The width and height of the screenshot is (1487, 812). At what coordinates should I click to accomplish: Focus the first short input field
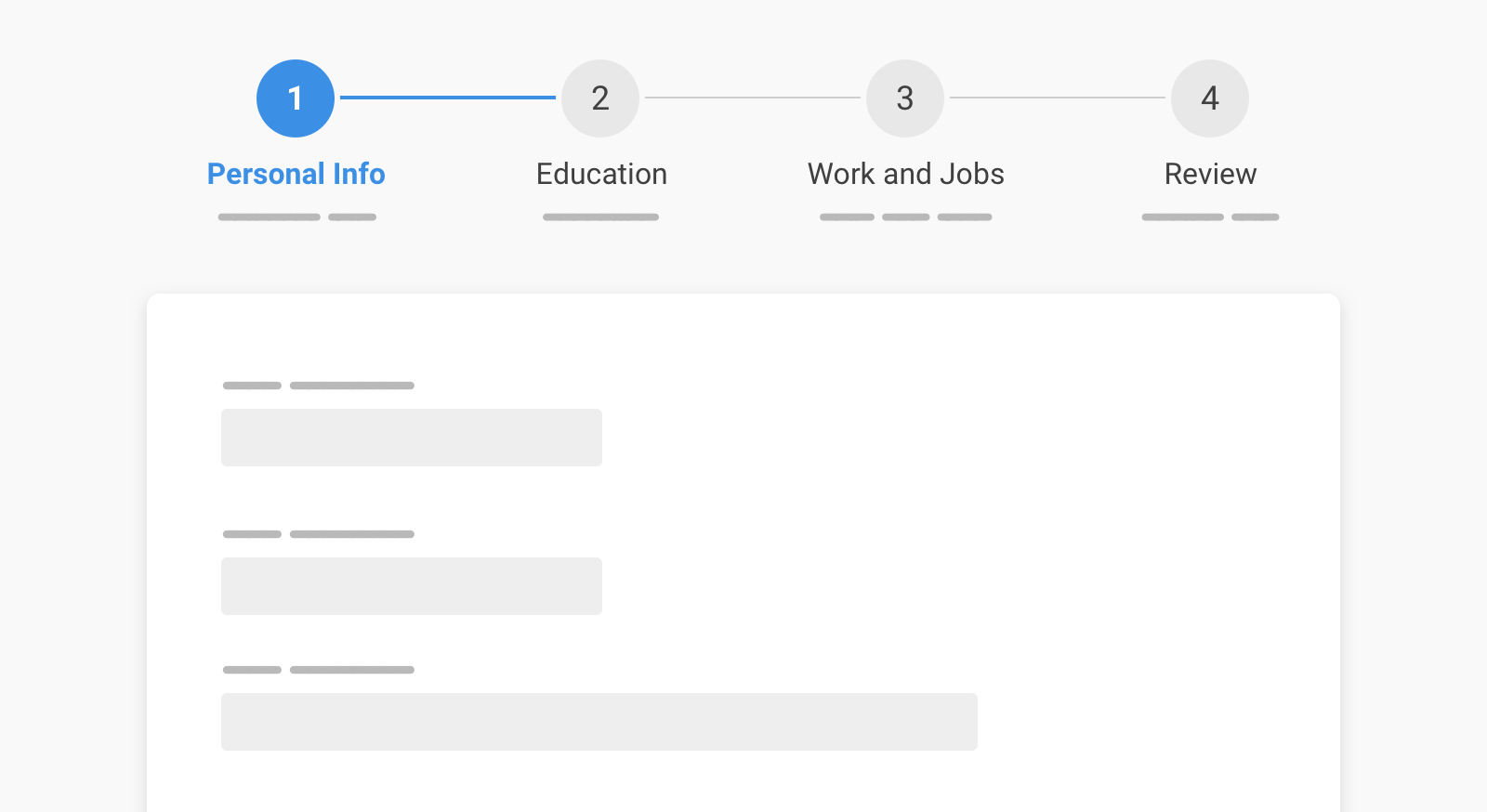412,438
